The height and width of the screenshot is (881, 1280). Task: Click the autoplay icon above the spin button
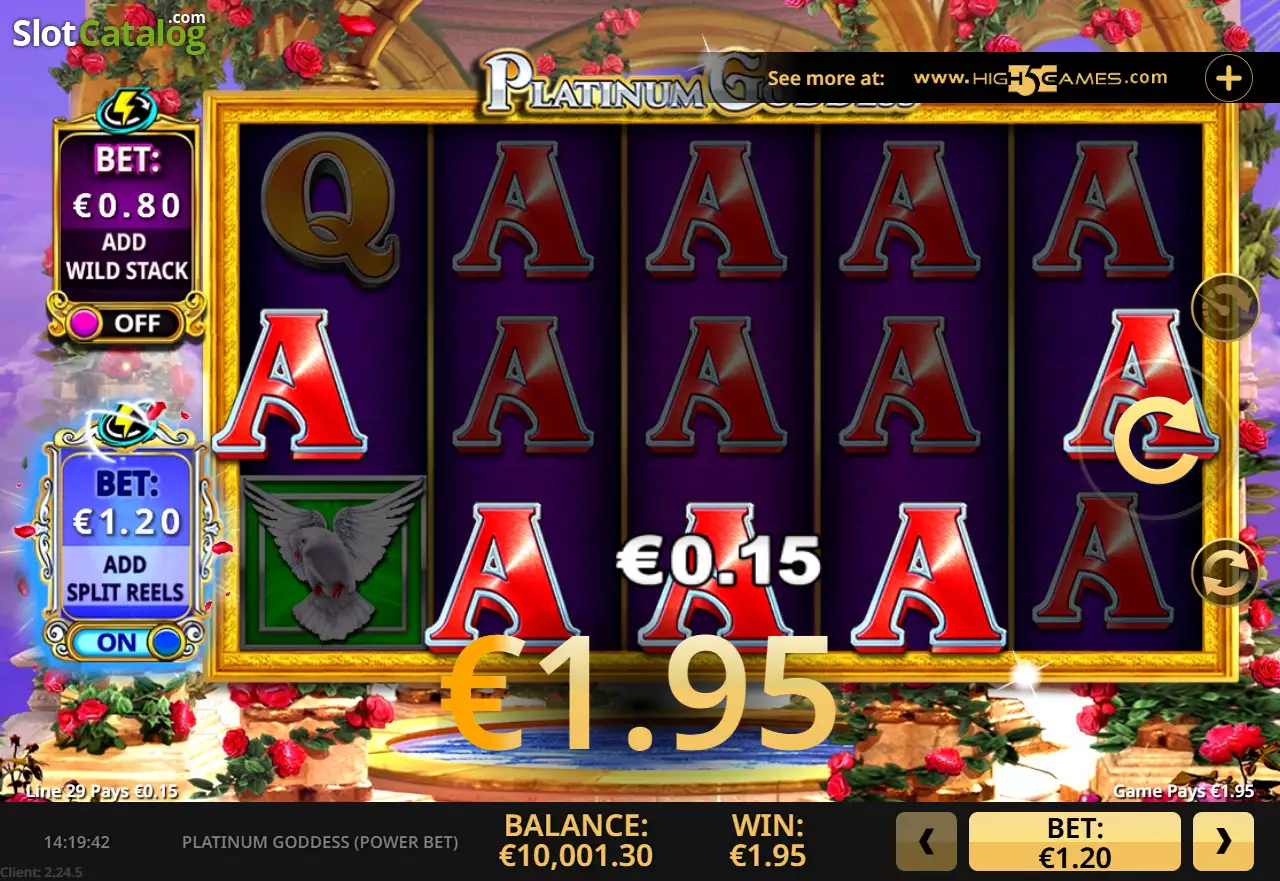1225,308
